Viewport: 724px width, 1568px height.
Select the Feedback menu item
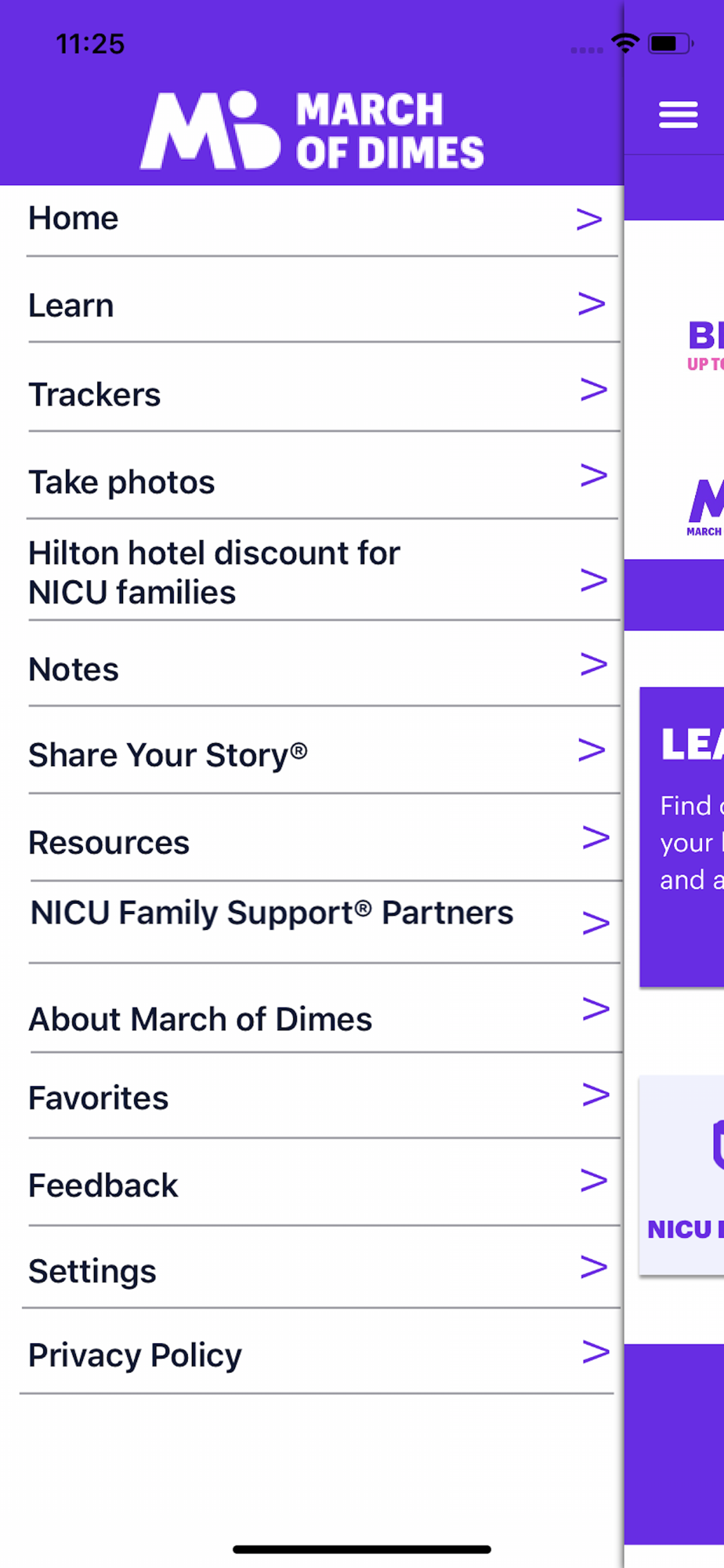tap(103, 1185)
